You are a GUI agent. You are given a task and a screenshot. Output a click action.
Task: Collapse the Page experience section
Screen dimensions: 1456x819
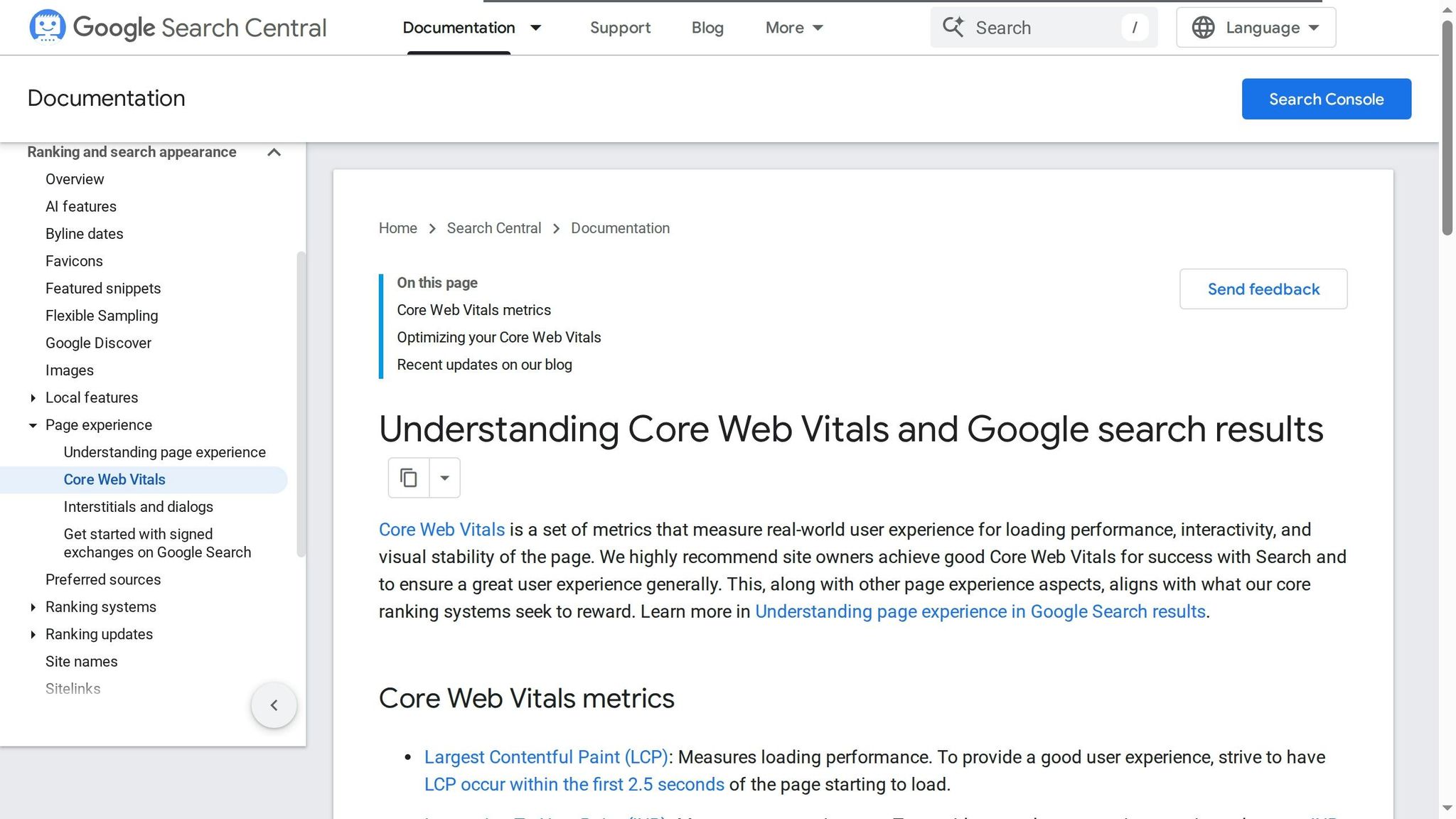(x=32, y=425)
